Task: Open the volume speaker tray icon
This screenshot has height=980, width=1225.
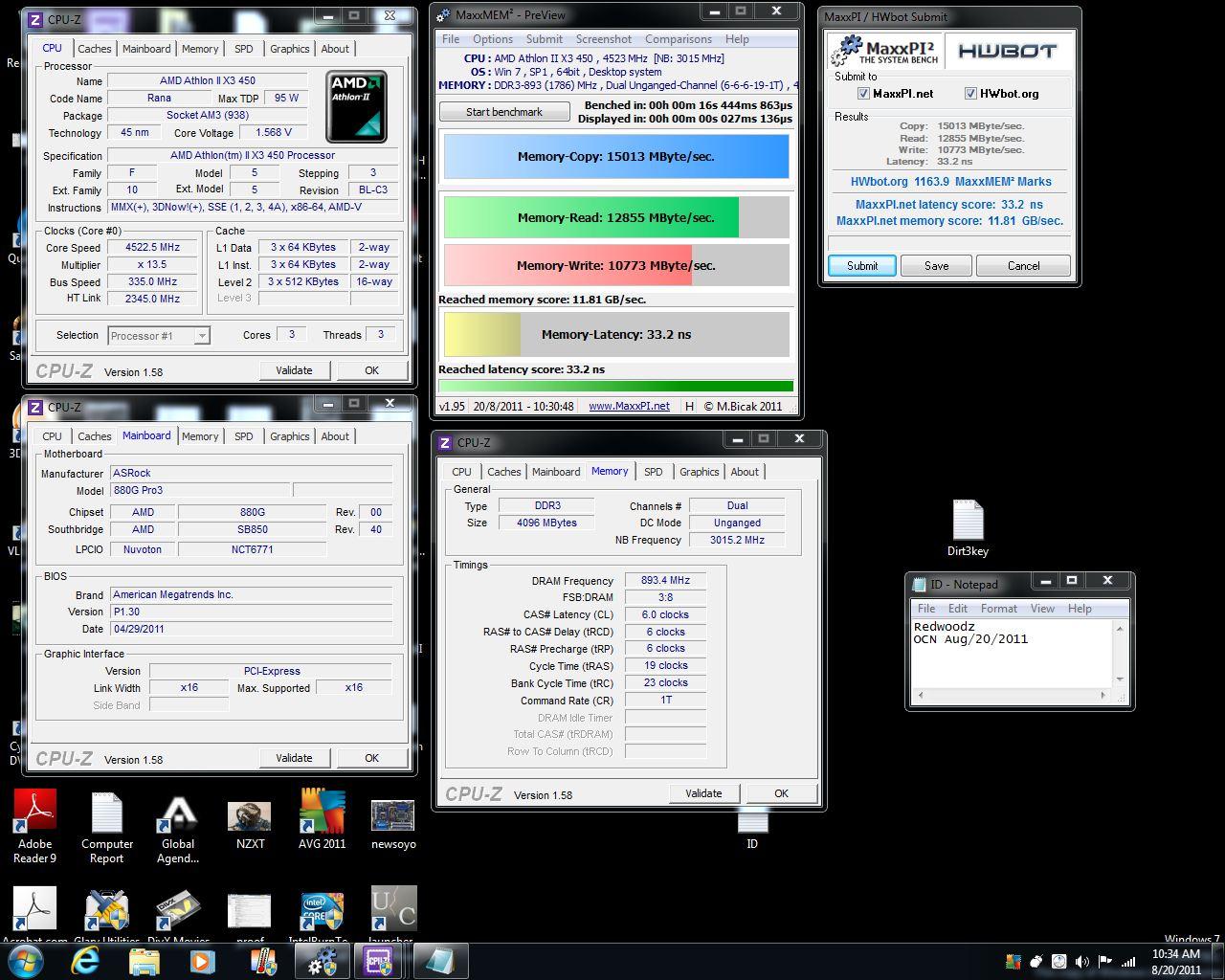Action: point(1082,962)
